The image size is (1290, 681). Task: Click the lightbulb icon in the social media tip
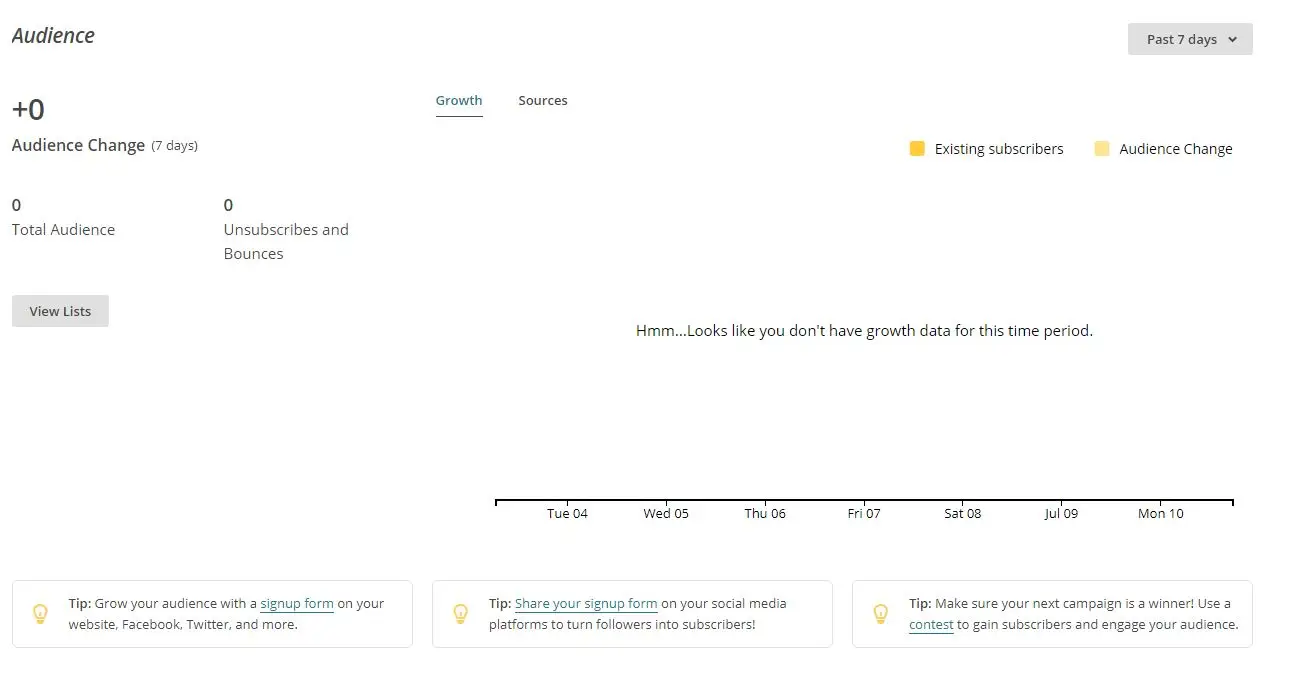coord(460,613)
